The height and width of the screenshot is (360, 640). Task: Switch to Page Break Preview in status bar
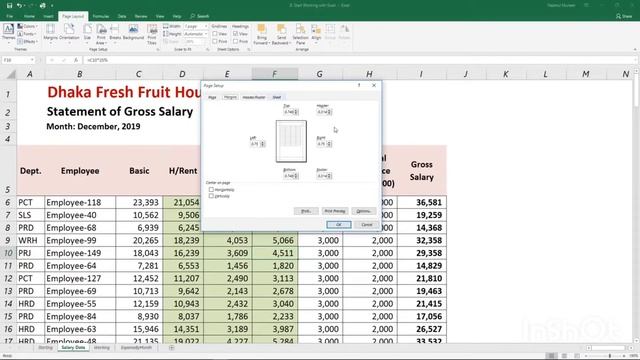577,356
